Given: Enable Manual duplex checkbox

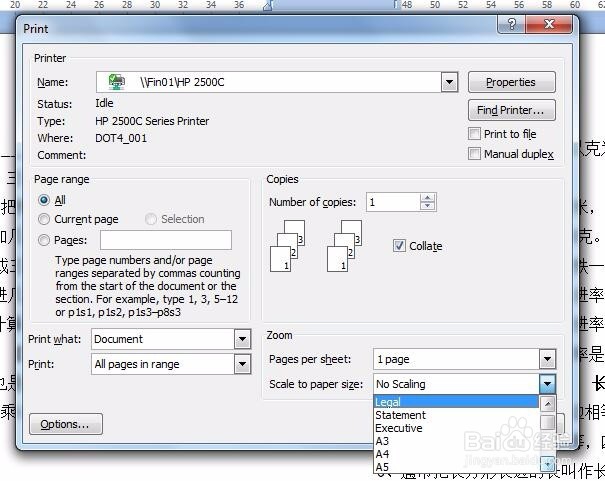Looking at the screenshot, I should tap(474, 154).
